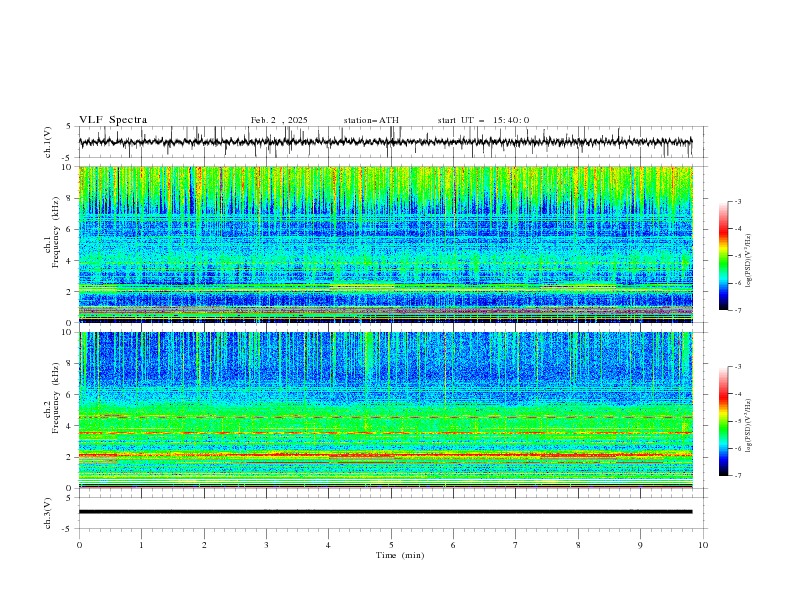Click the time axis tick label '0'
This screenshot has width=792, height=612.
pos(79,545)
